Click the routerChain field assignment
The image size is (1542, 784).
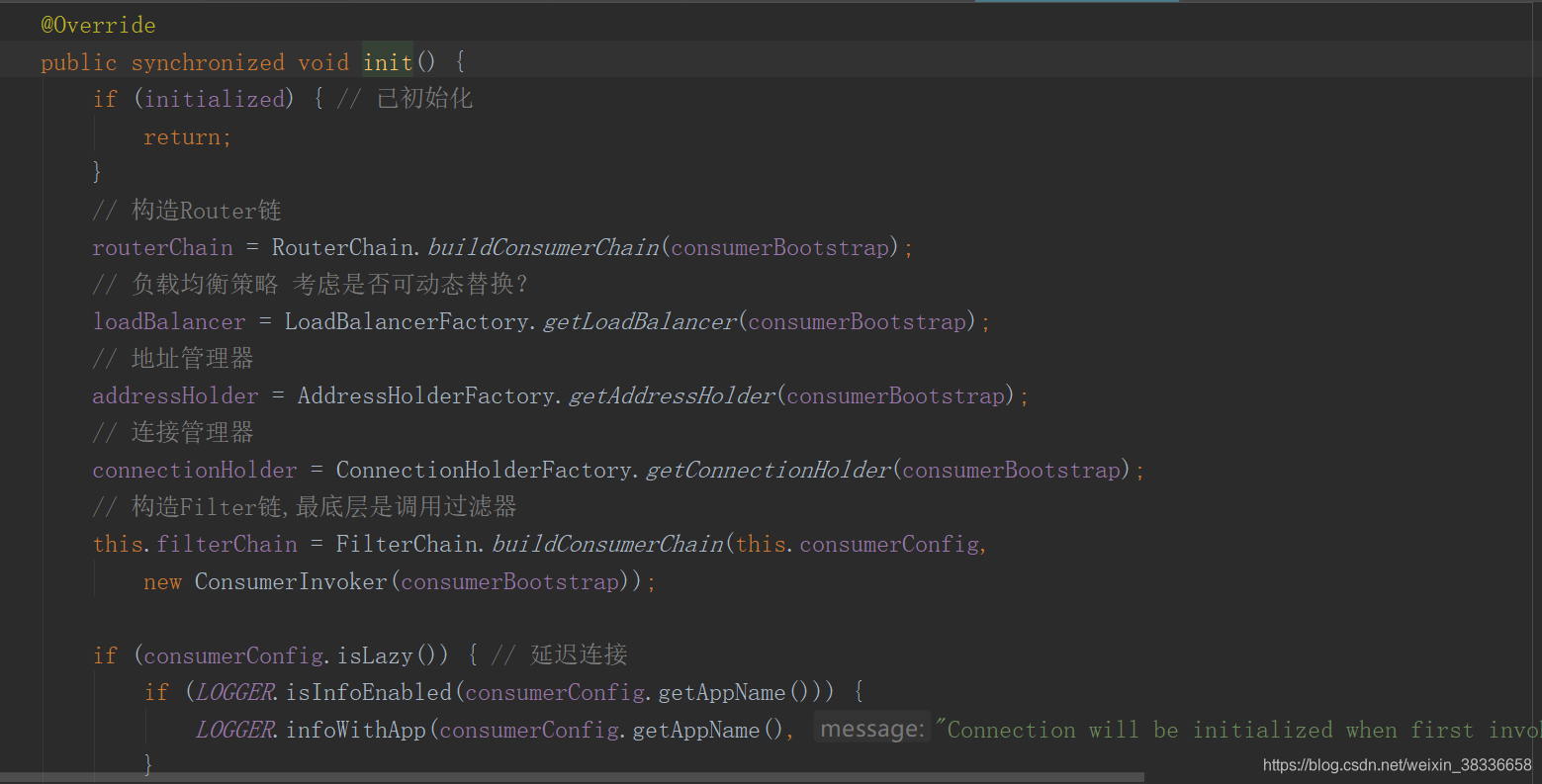pyautogui.click(x=162, y=247)
